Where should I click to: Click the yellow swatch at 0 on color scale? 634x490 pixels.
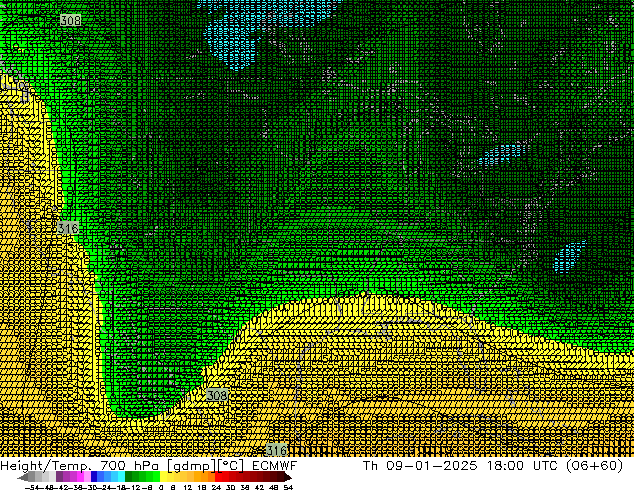163,476
